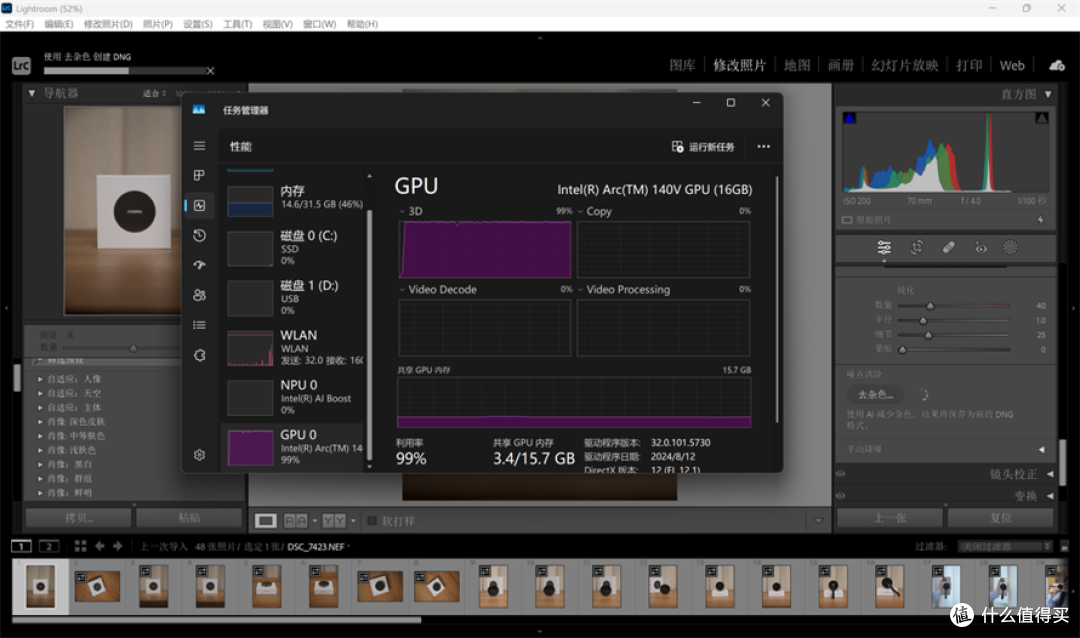Image resolution: width=1080 pixels, height=638 pixels.
Task: Go back with filmstrip left arrow
Action: 100,546
